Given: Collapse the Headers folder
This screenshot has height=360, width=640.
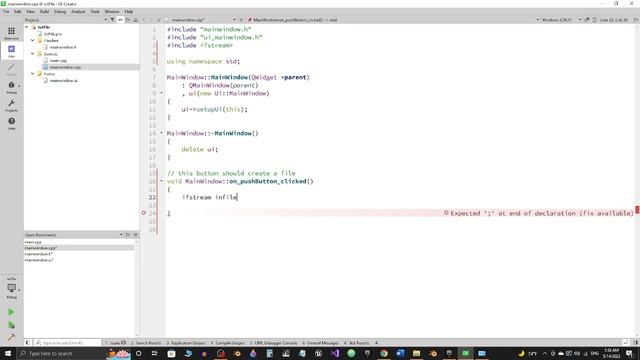Looking at the screenshot, I should click(x=33, y=40).
